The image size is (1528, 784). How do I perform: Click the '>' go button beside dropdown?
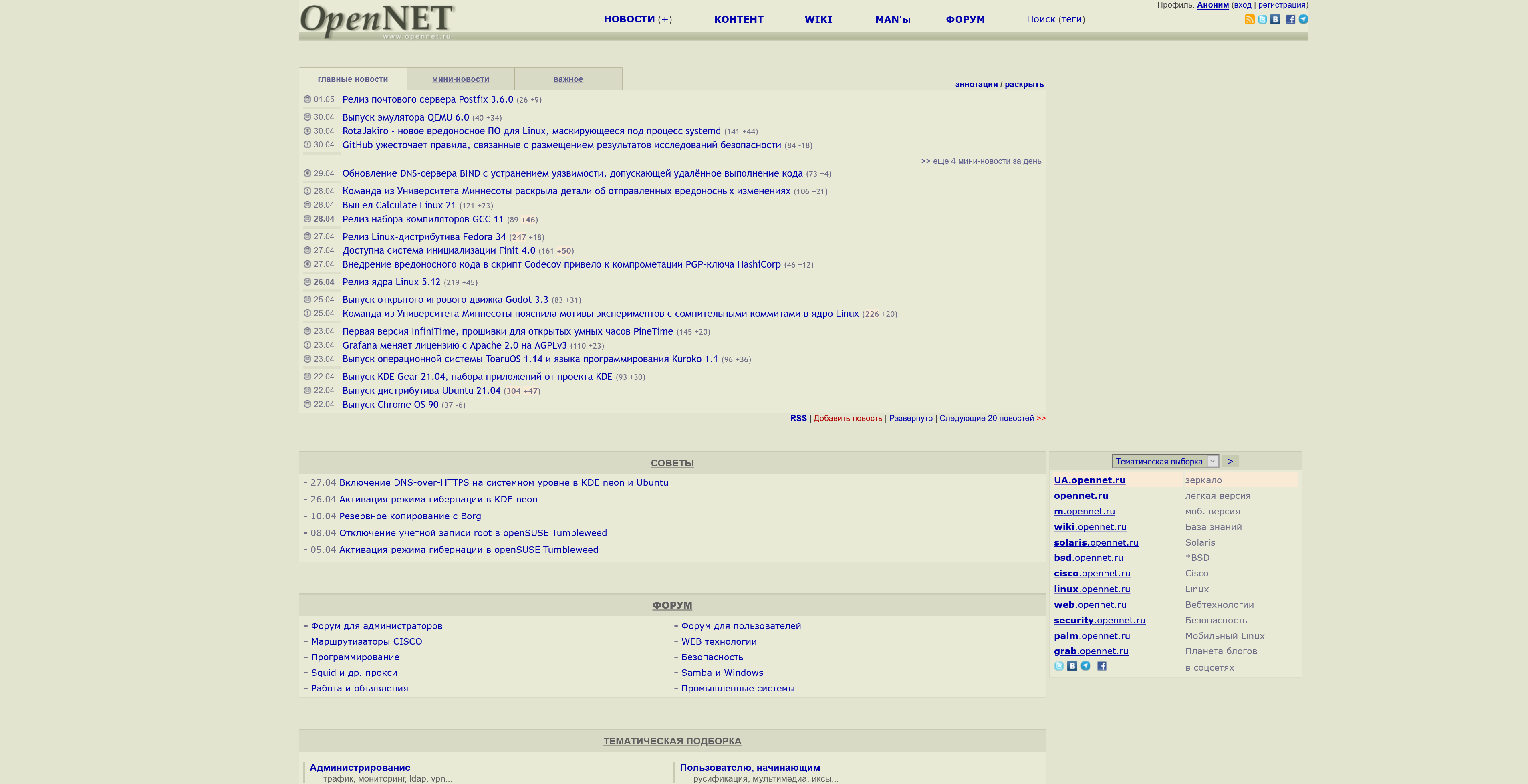click(1230, 462)
